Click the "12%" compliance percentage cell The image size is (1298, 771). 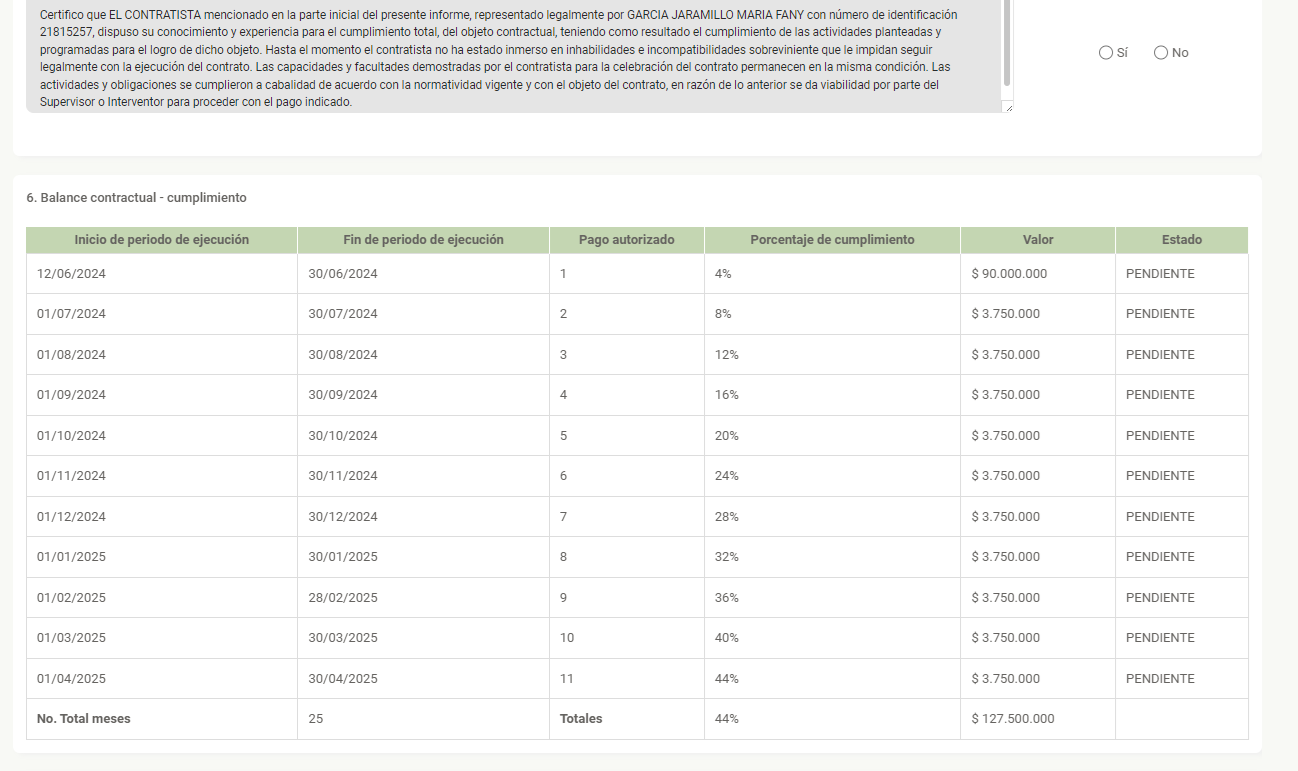(832, 355)
